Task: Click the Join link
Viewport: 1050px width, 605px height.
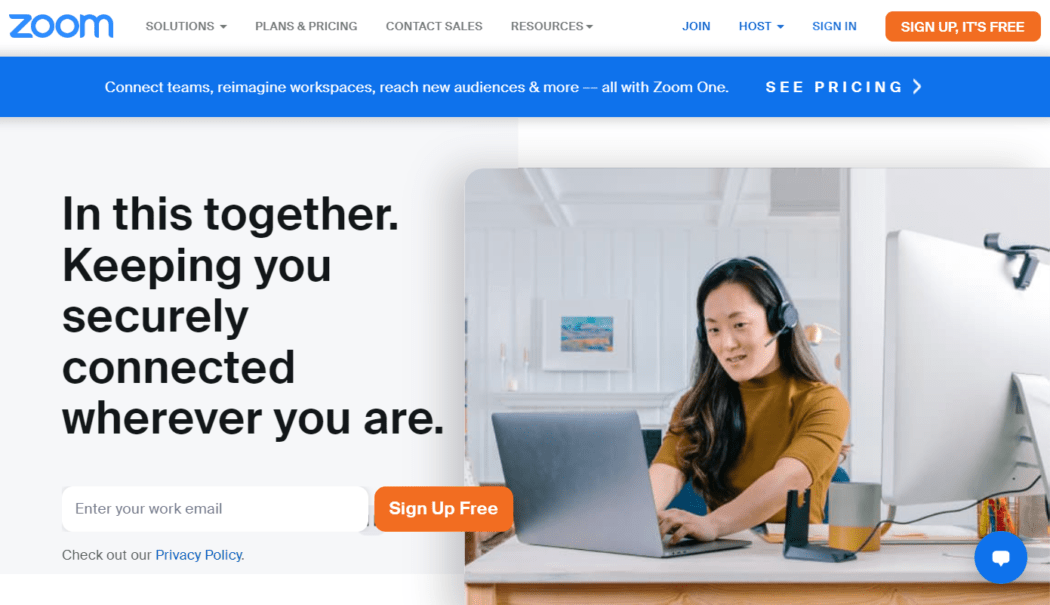Action: tap(696, 26)
